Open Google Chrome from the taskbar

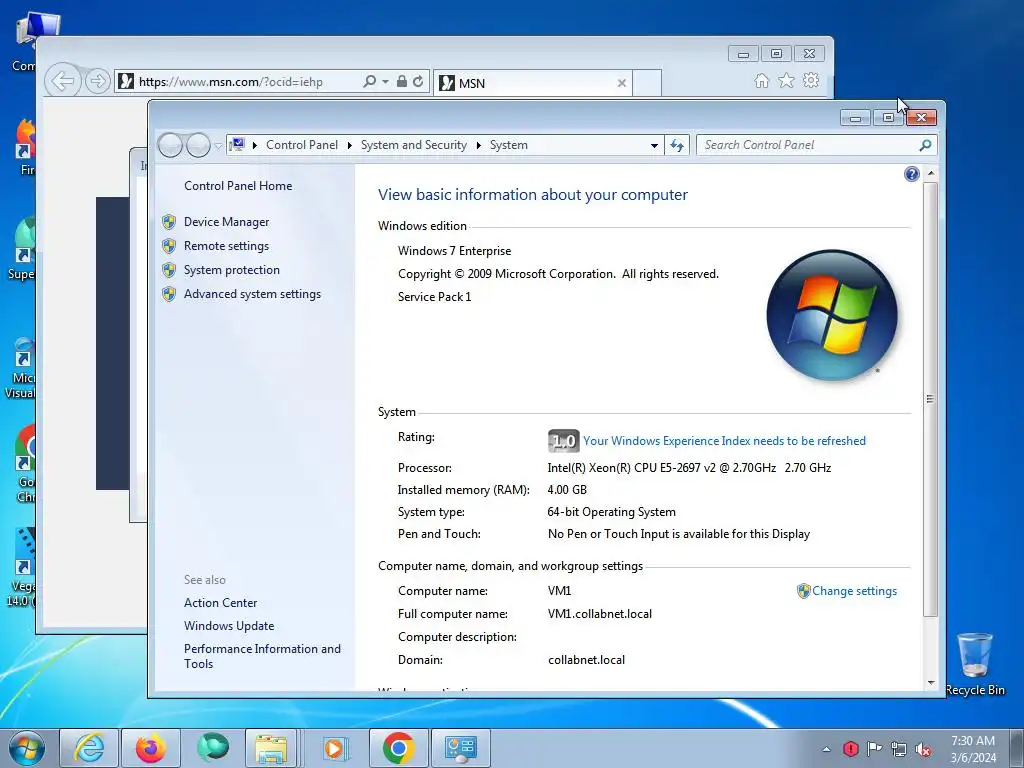pos(398,748)
